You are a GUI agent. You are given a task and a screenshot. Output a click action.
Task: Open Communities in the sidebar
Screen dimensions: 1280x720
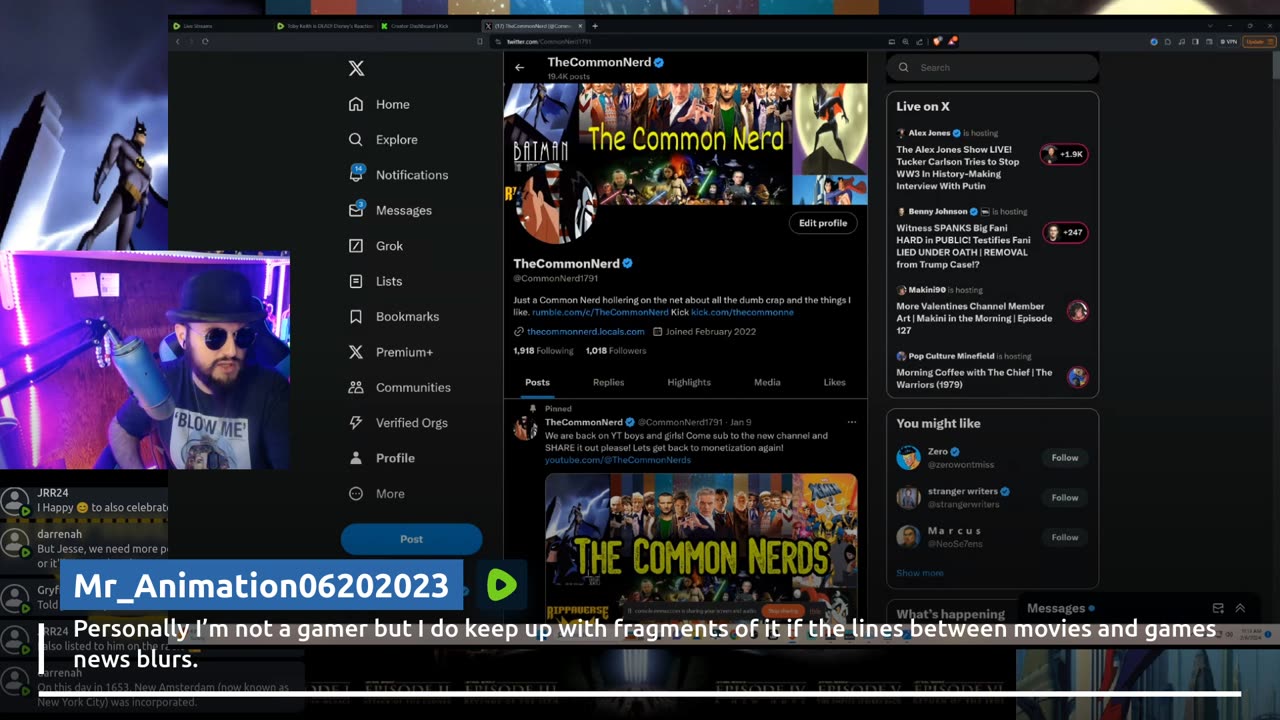click(x=399, y=387)
